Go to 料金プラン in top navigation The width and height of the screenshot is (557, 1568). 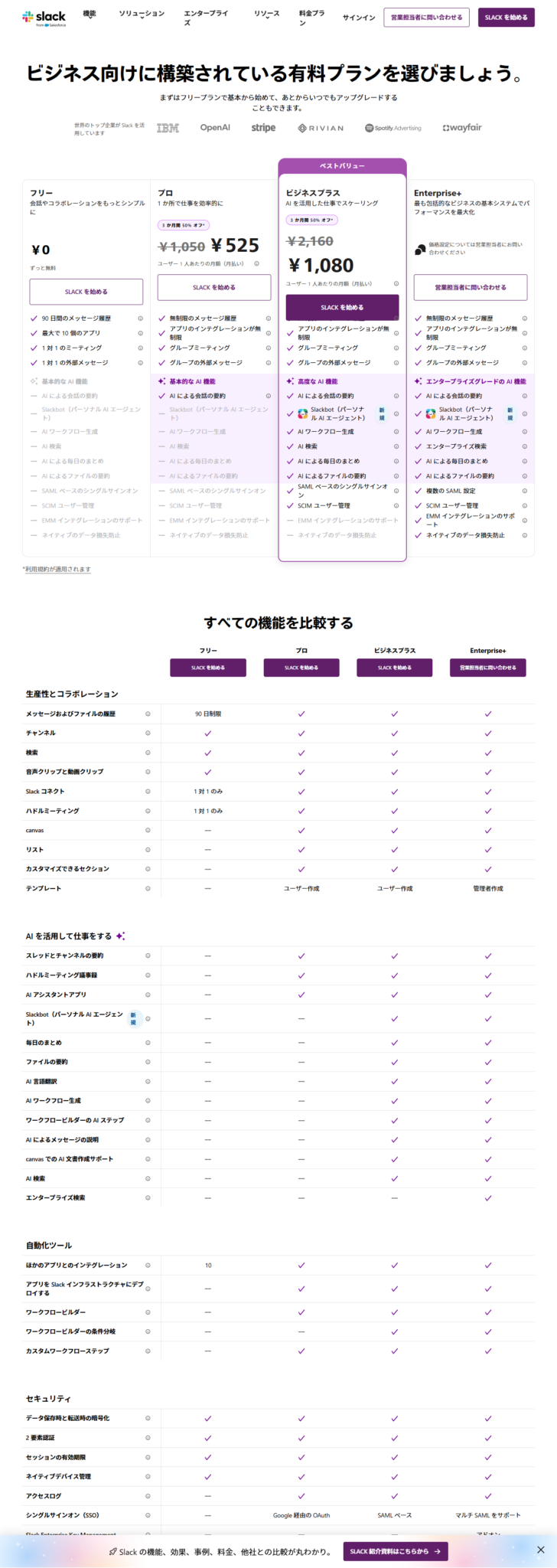click(x=311, y=18)
